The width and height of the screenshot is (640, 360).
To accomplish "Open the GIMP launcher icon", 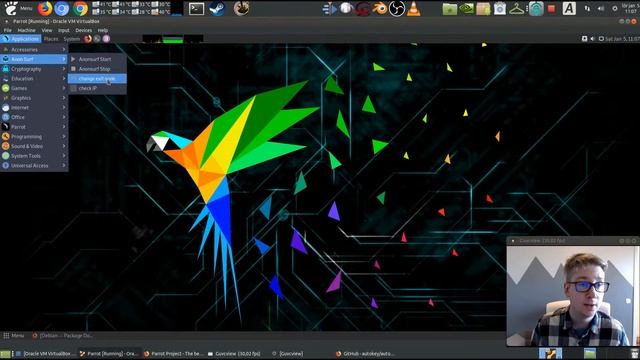I will click(241, 9).
